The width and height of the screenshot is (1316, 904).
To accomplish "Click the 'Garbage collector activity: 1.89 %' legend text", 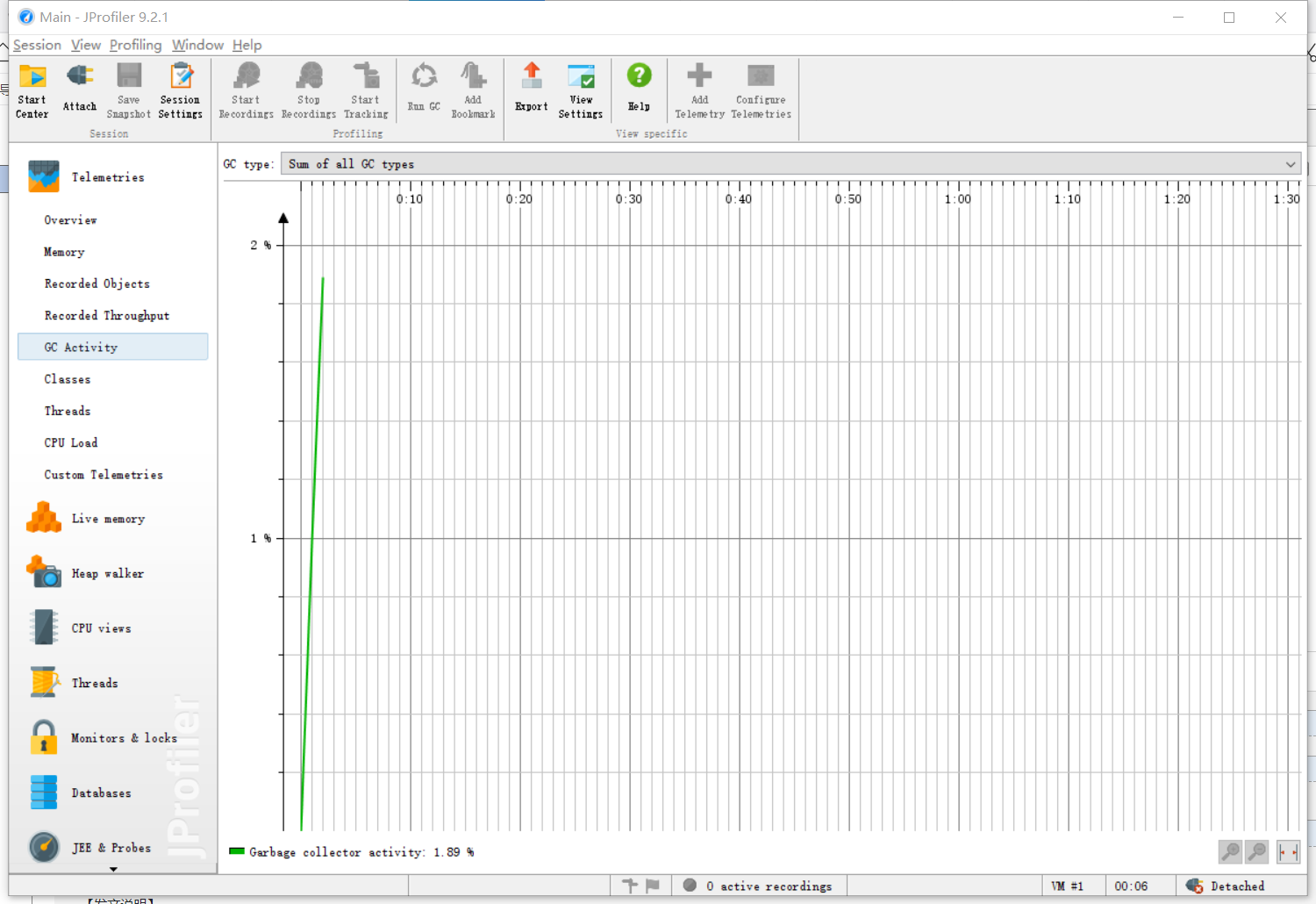I will (x=361, y=852).
